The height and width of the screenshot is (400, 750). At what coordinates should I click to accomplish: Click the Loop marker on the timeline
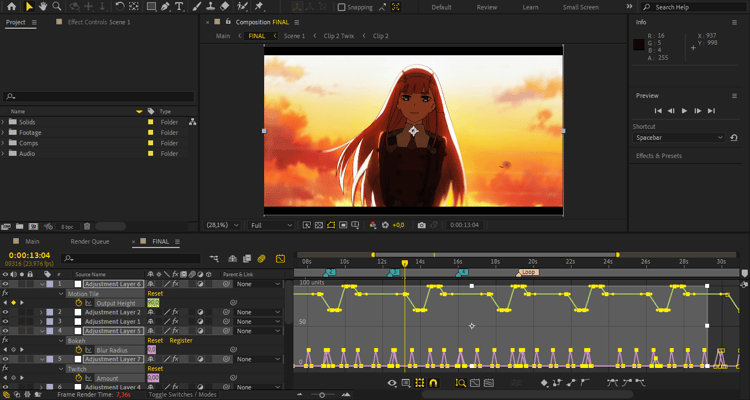coord(528,272)
